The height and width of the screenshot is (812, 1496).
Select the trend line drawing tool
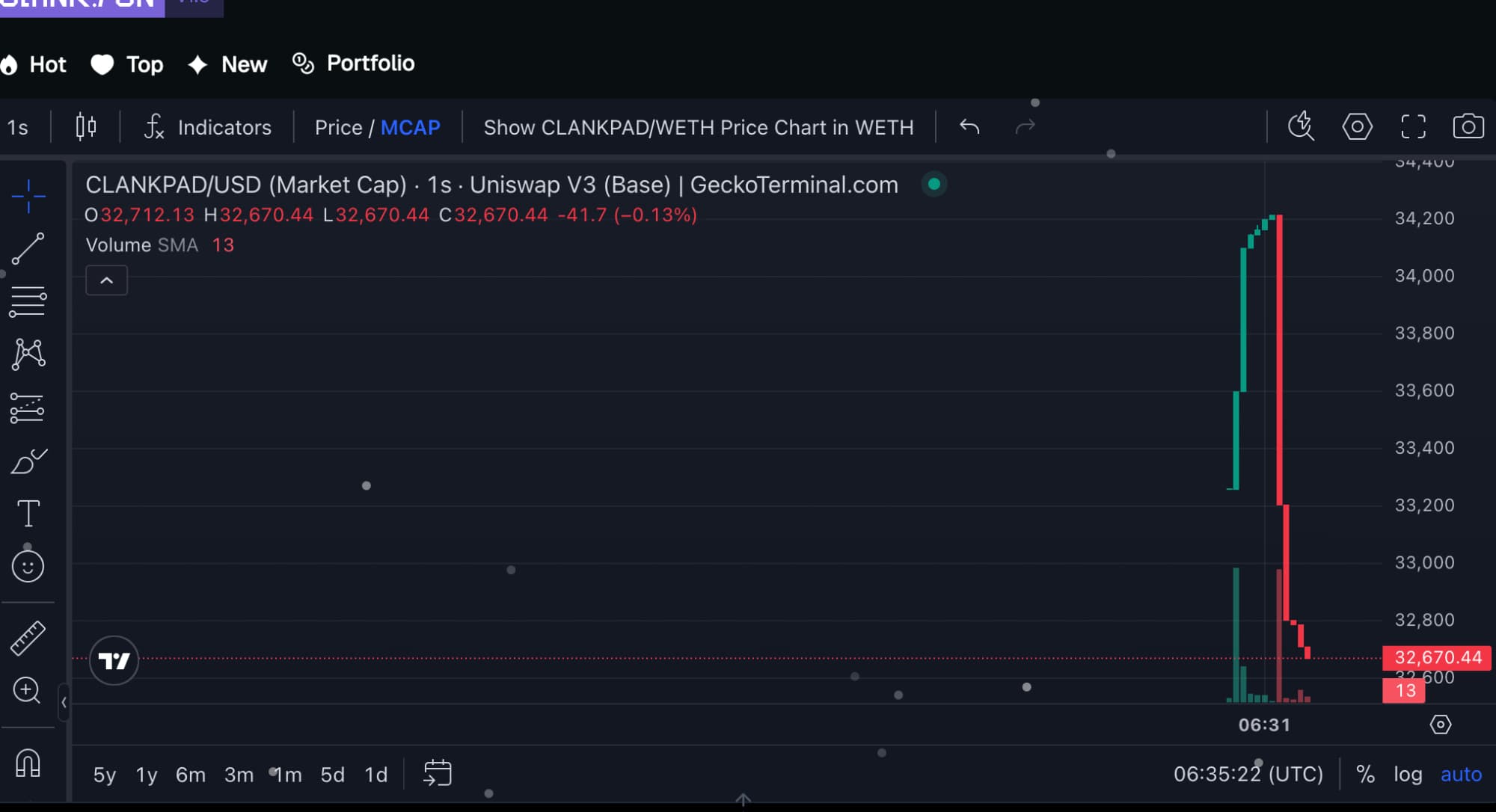28,249
